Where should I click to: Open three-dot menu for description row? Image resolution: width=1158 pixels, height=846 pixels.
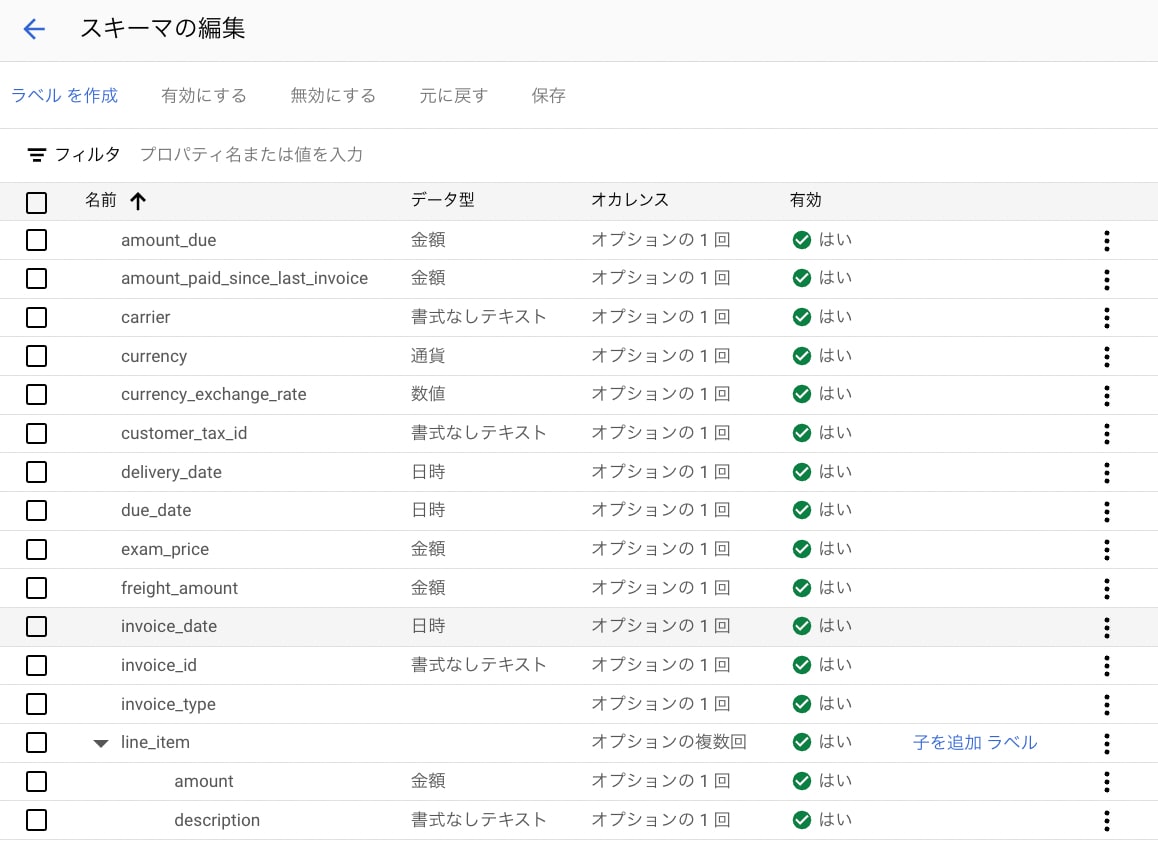click(1106, 821)
